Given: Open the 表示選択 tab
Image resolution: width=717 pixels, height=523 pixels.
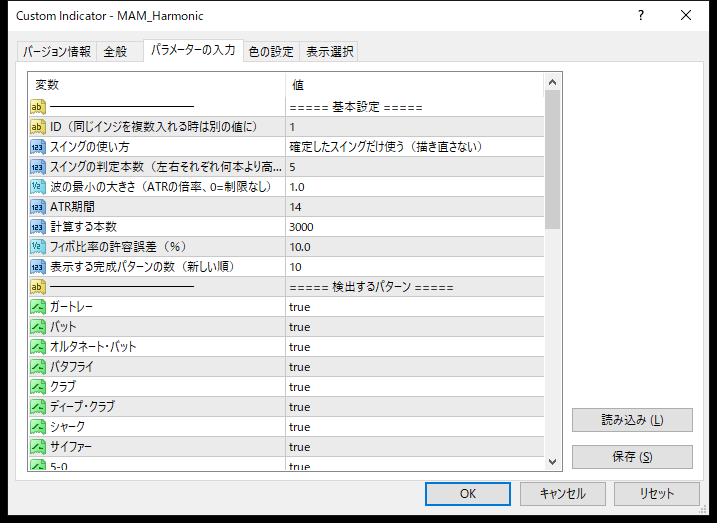Looking at the screenshot, I should point(329,52).
